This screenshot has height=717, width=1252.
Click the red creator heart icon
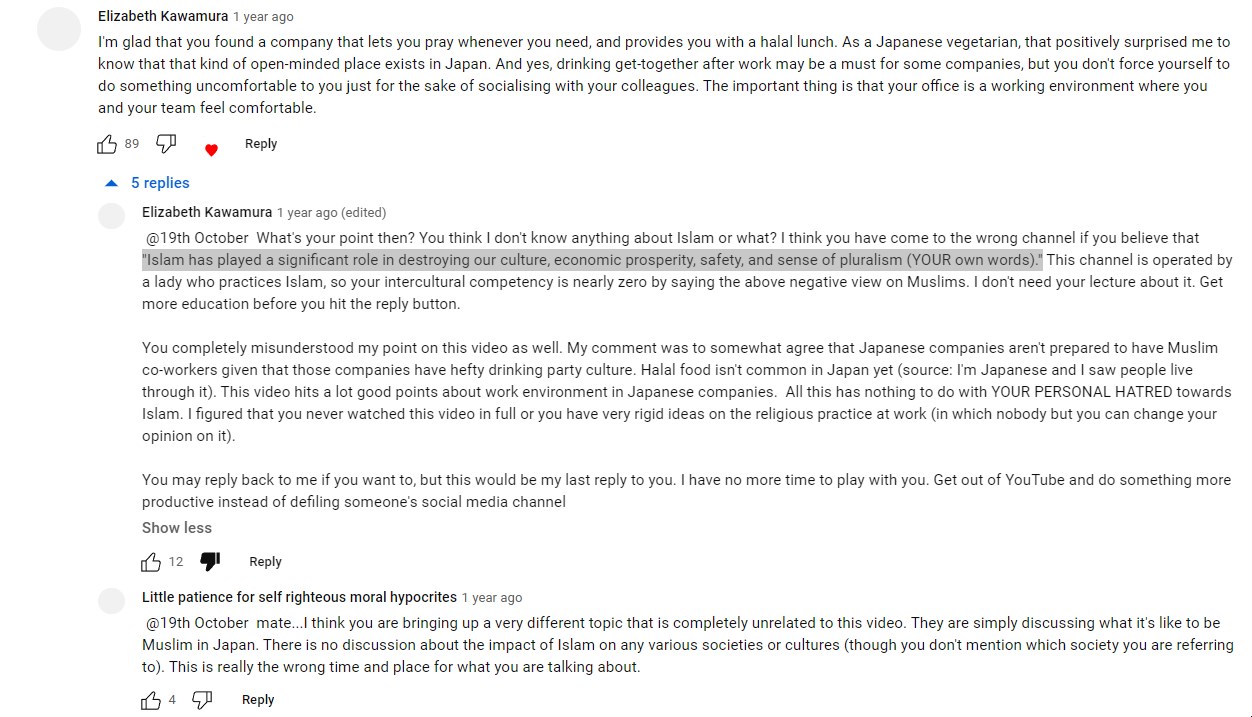coord(211,150)
